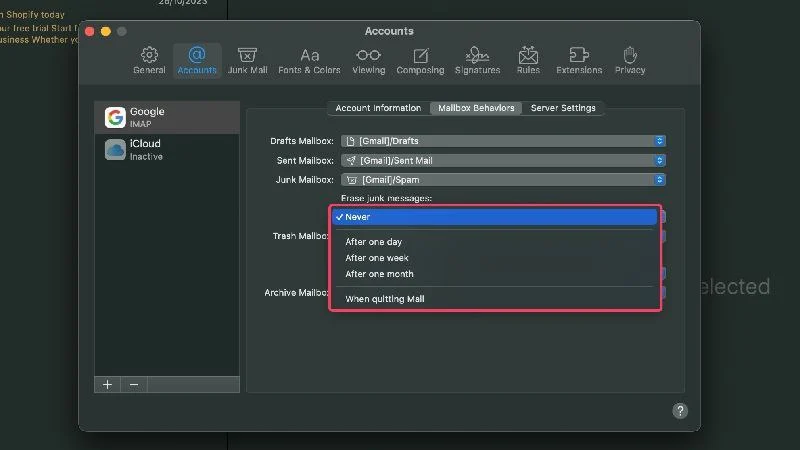Open Fonts & Colors preferences
800x450 pixels.
pyautogui.click(x=309, y=61)
